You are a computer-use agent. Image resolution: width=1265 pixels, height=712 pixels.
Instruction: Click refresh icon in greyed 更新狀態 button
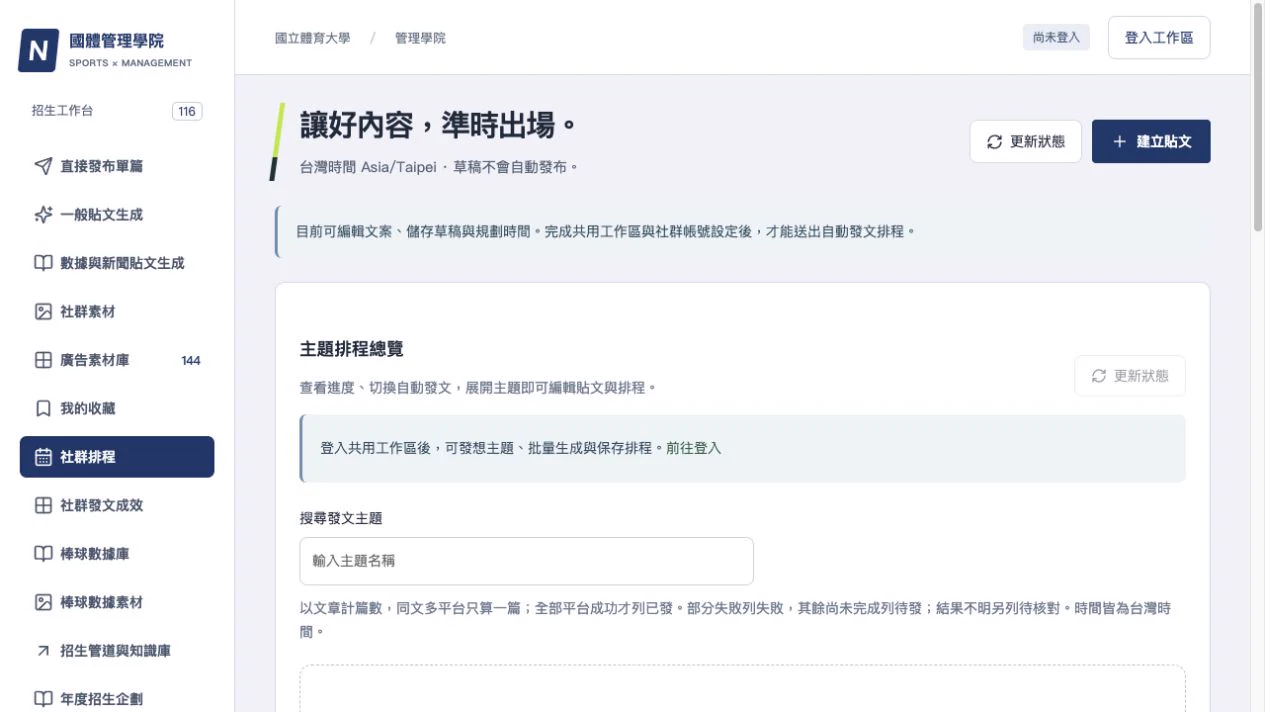[x=1098, y=376]
